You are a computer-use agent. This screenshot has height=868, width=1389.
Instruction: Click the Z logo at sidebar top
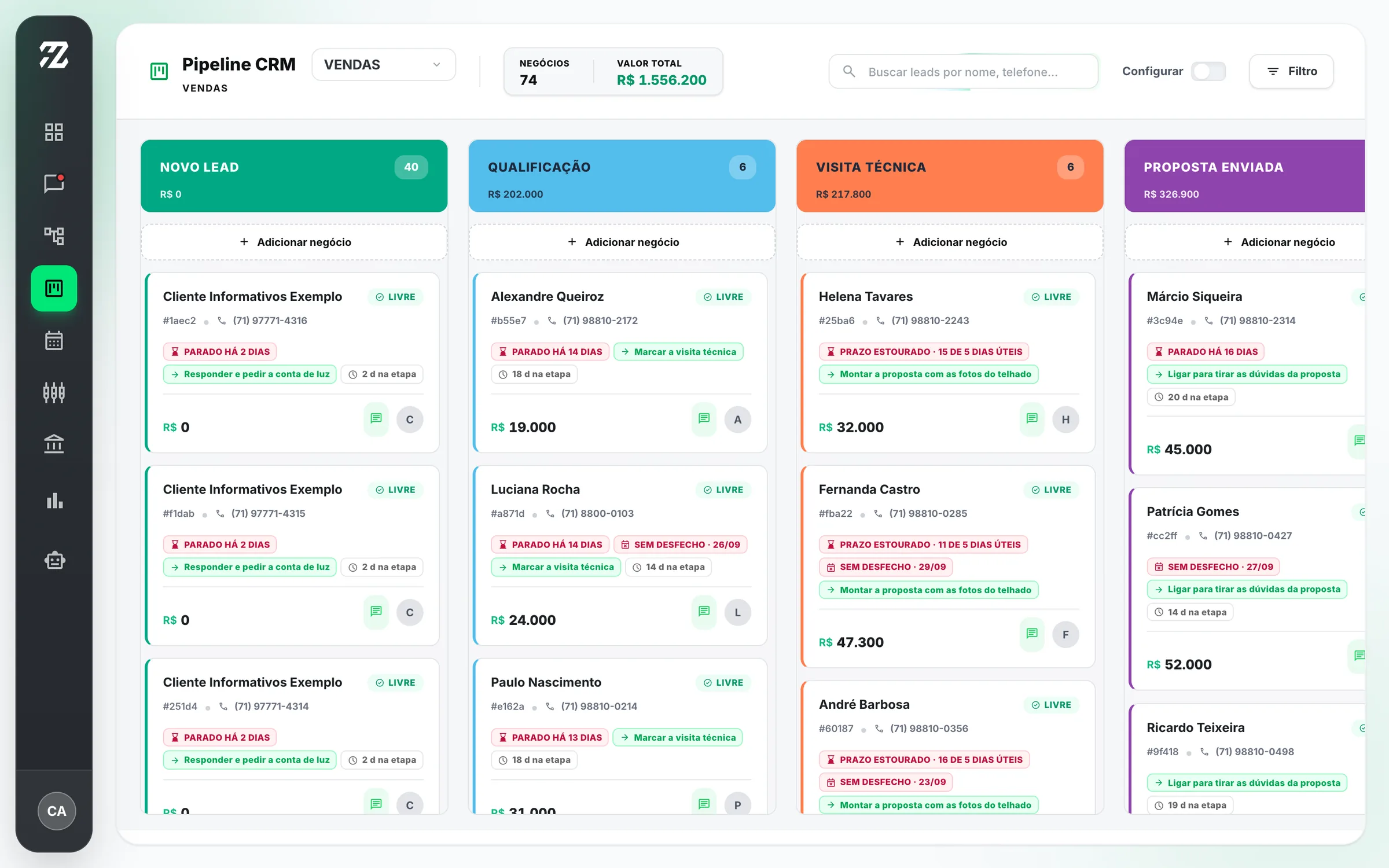(x=54, y=55)
